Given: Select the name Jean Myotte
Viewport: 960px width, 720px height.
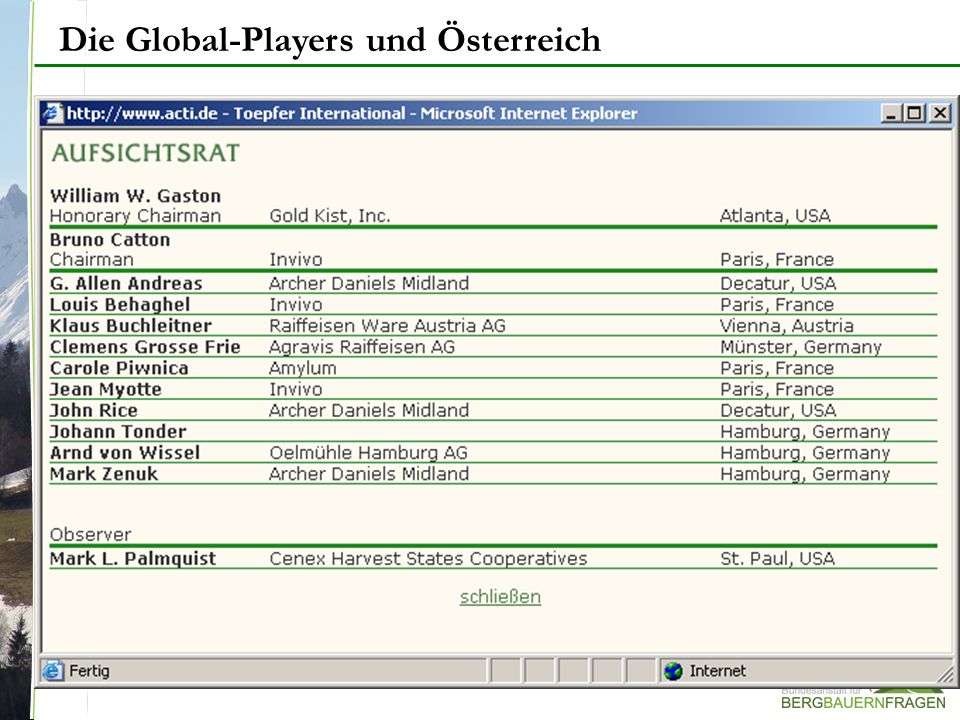Looking at the screenshot, I should 106,389.
